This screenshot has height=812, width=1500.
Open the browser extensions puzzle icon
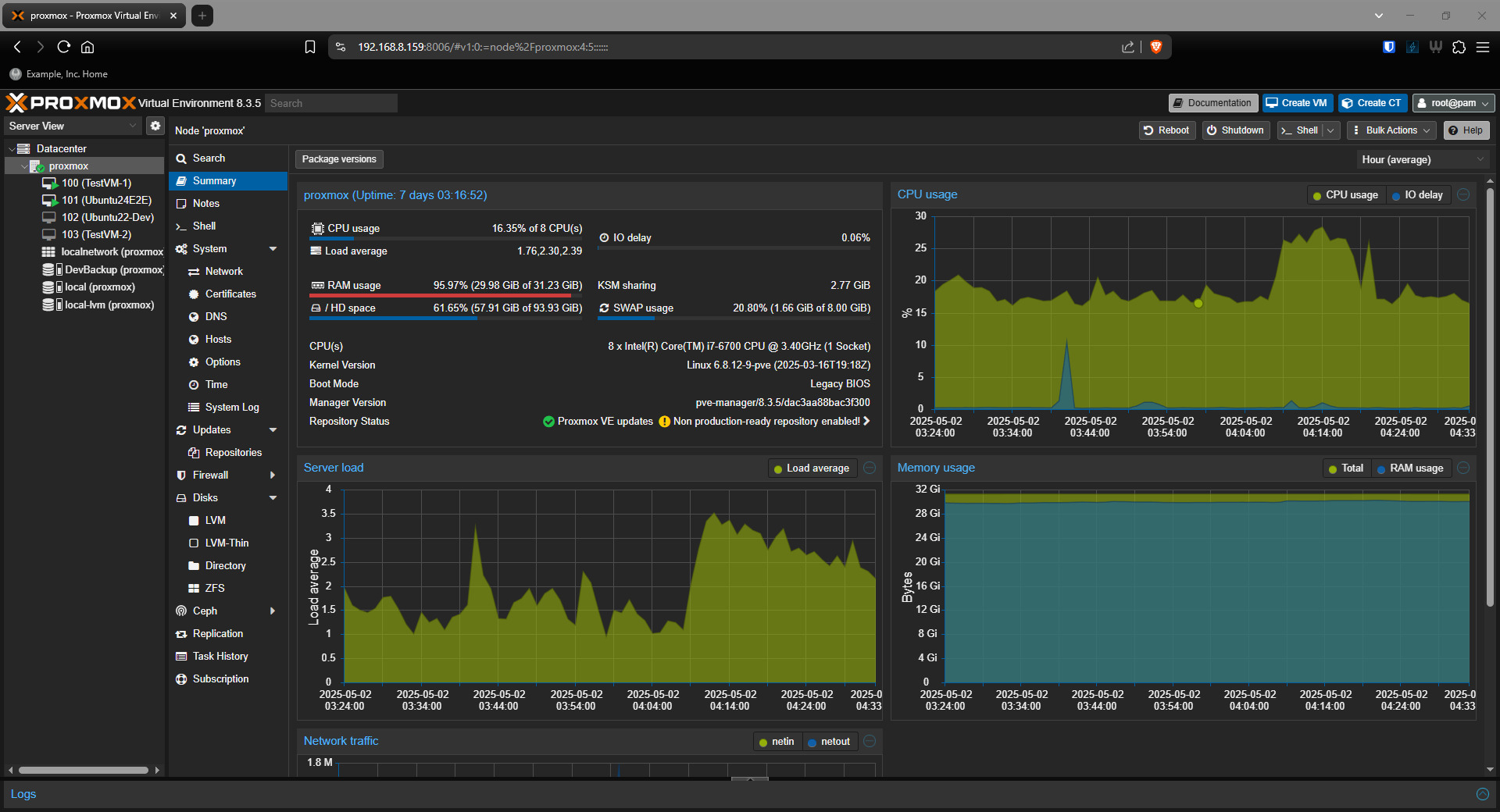1459,47
